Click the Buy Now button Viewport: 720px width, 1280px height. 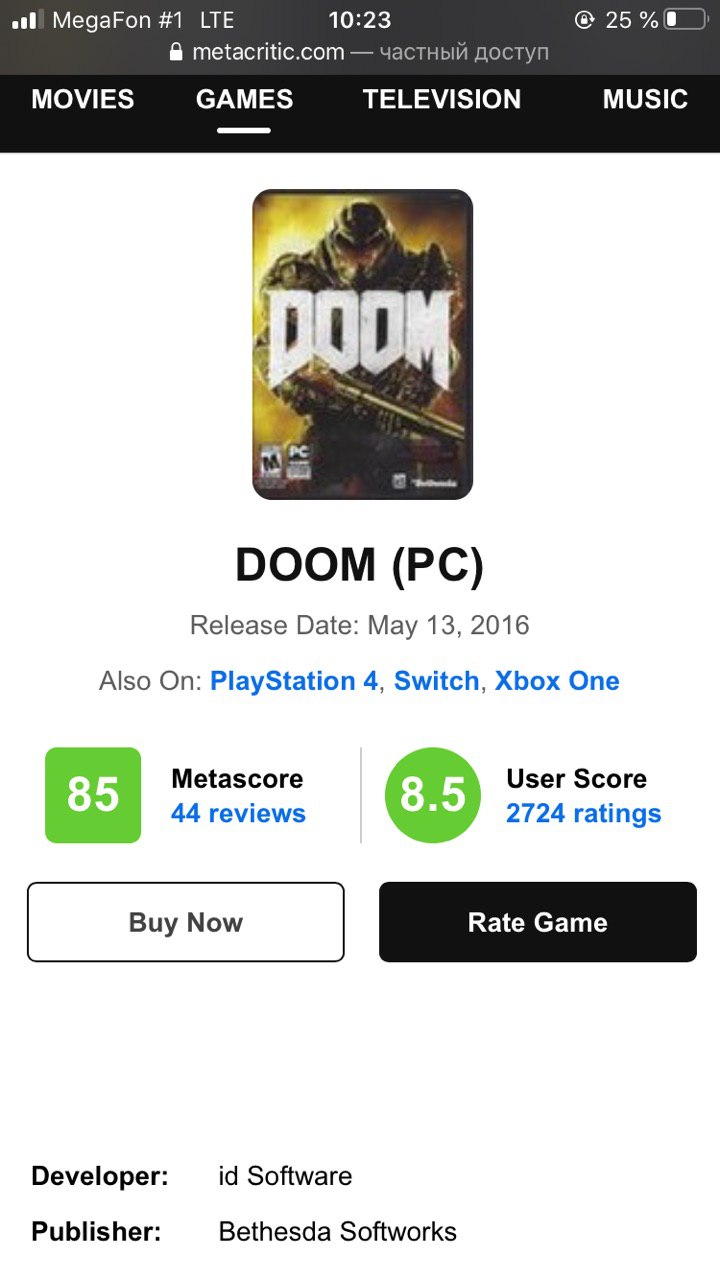click(x=186, y=922)
